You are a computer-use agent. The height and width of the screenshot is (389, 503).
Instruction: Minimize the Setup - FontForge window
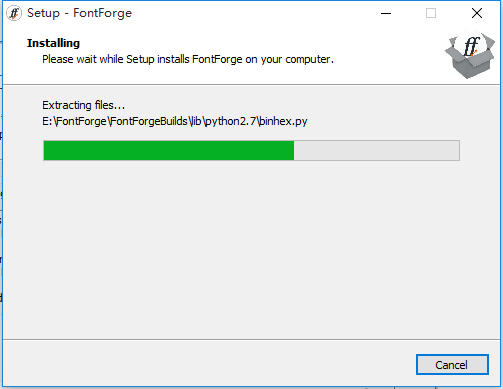coord(386,13)
